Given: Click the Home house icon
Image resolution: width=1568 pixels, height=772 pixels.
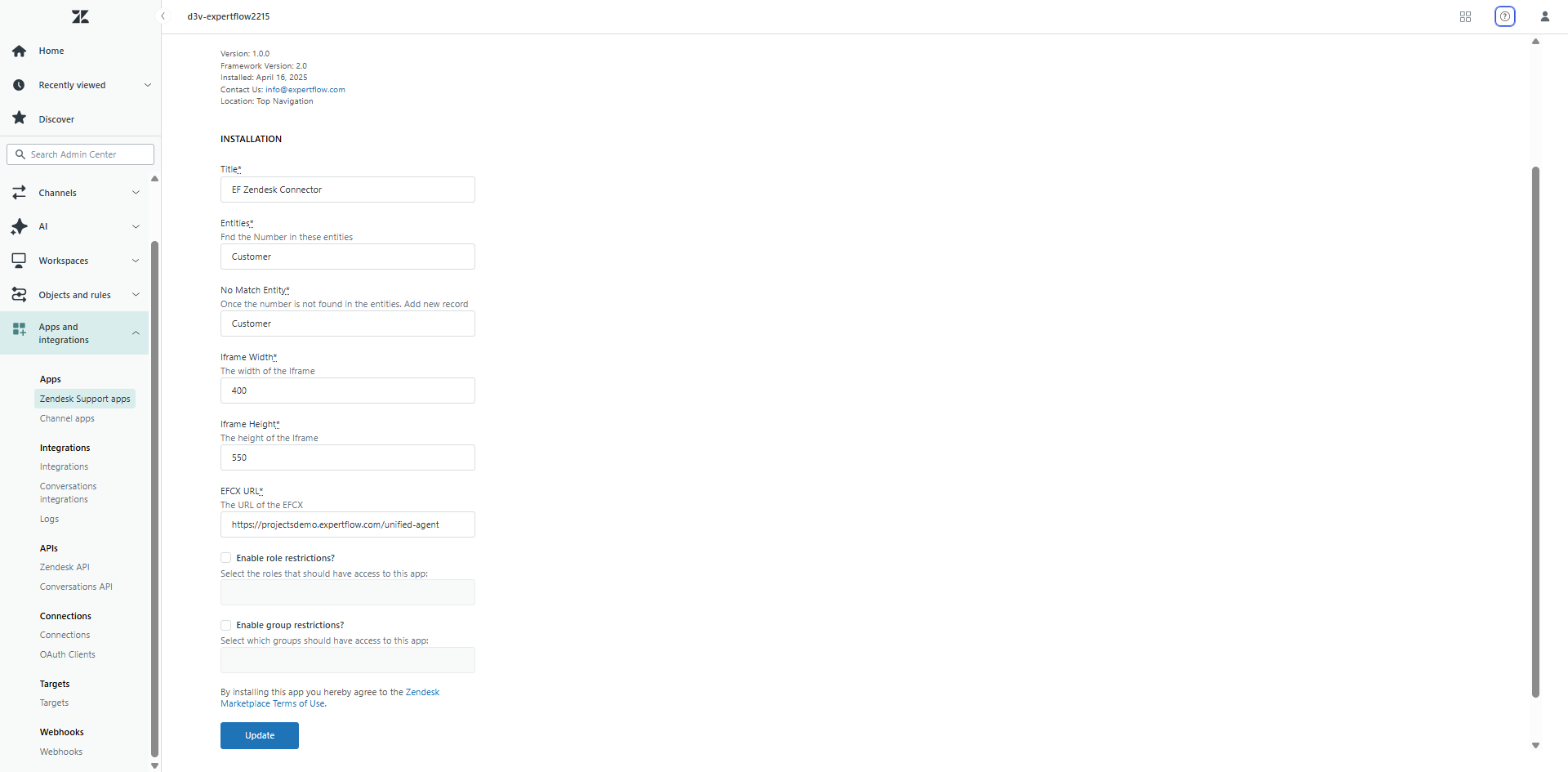Looking at the screenshot, I should pos(20,51).
